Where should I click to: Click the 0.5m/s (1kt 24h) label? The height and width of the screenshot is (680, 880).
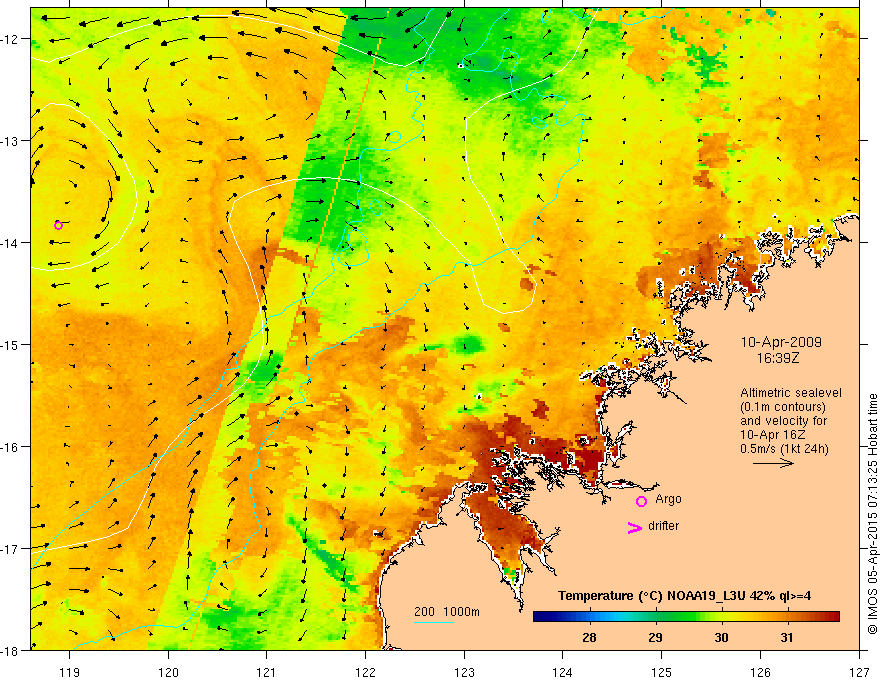tap(785, 448)
